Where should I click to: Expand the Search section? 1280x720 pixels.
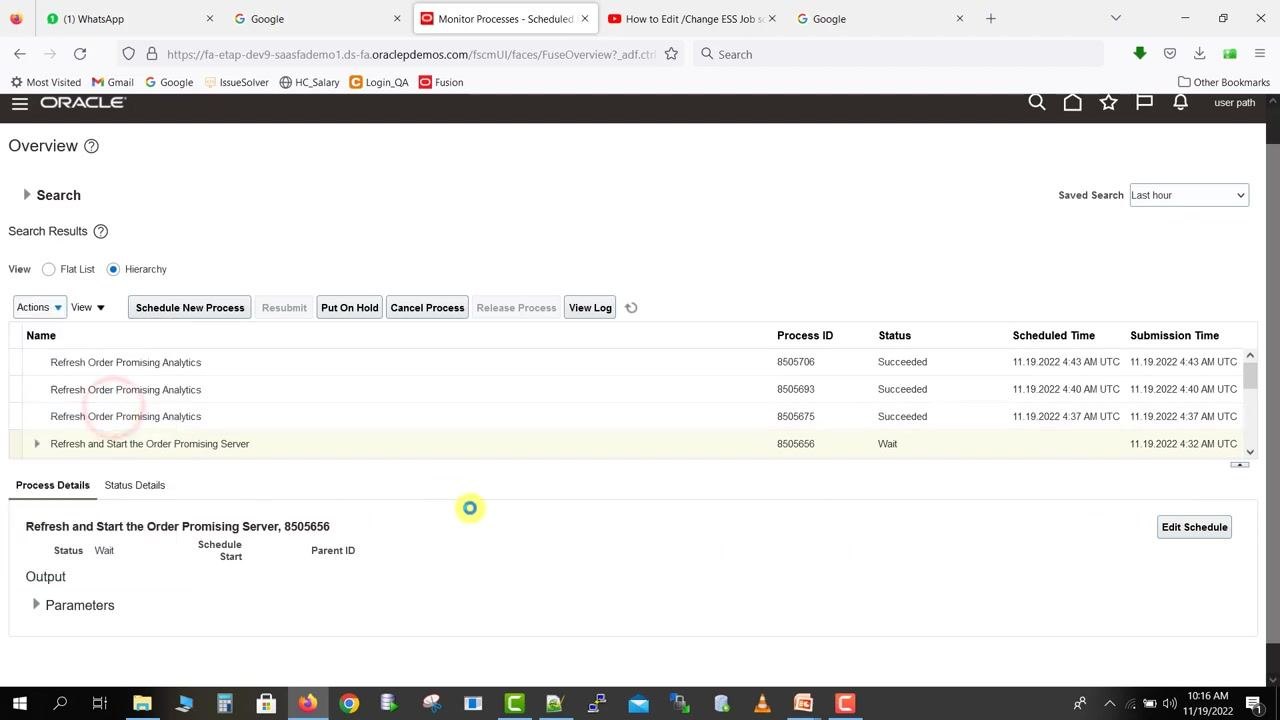click(27, 195)
